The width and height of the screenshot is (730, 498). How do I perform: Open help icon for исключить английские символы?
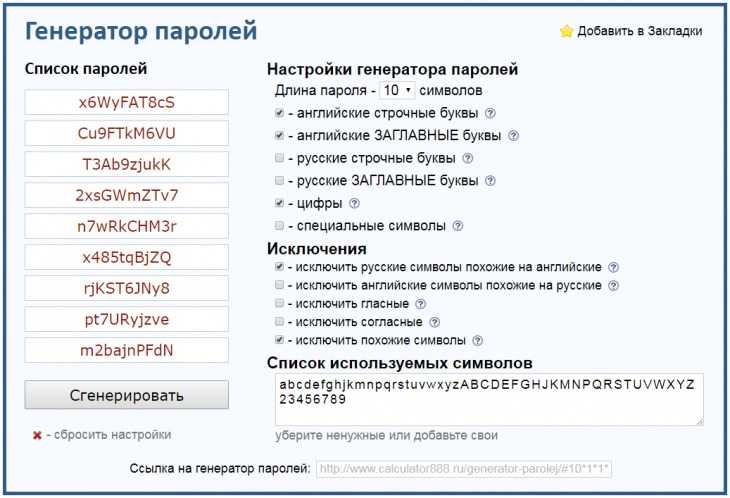[614, 286]
